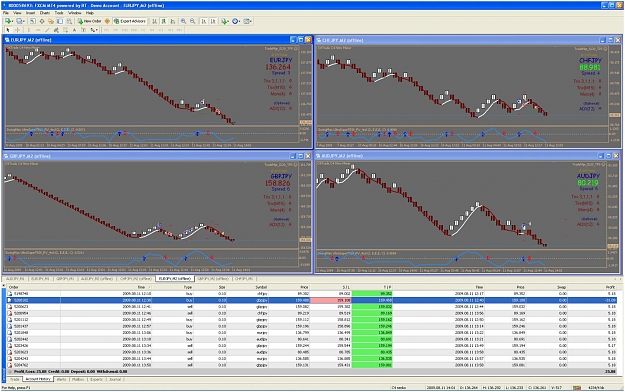Toggle the Expert Advisors button
Screen dimensions: 625x392
[x=130, y=21]
